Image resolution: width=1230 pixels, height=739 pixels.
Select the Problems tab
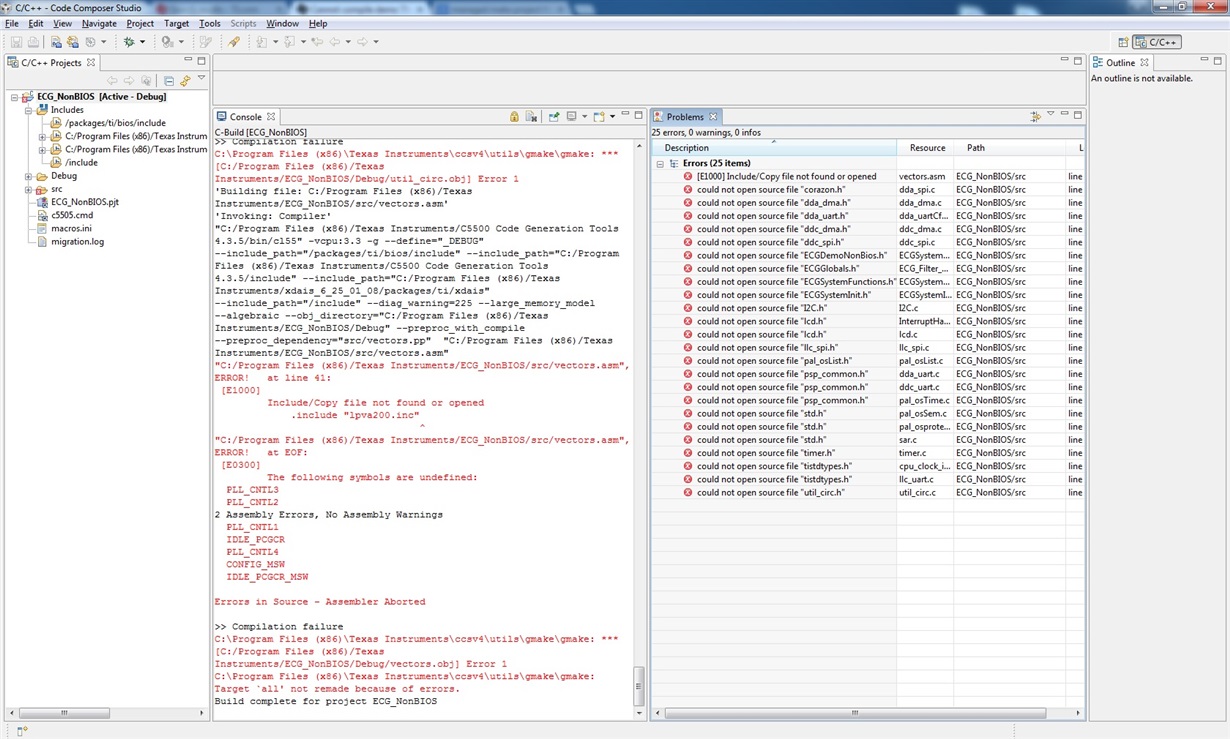click(x=685, y=117)
